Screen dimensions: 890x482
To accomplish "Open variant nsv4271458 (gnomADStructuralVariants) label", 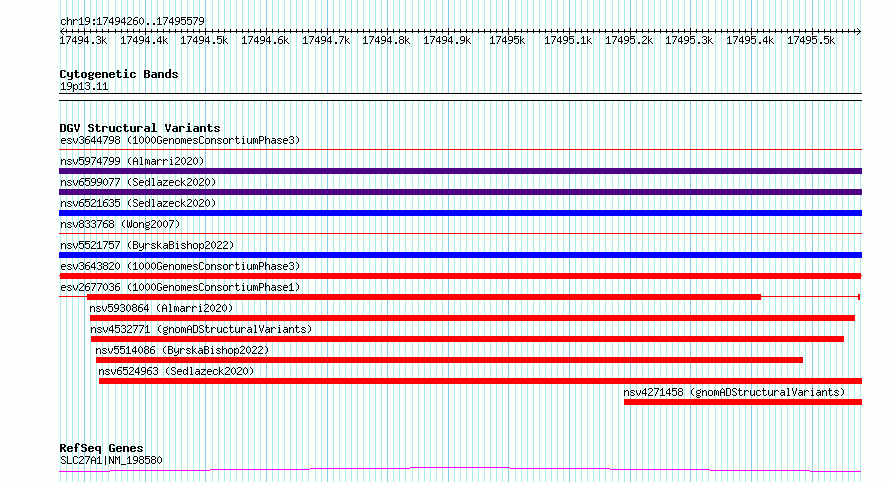I will [734, 392].
